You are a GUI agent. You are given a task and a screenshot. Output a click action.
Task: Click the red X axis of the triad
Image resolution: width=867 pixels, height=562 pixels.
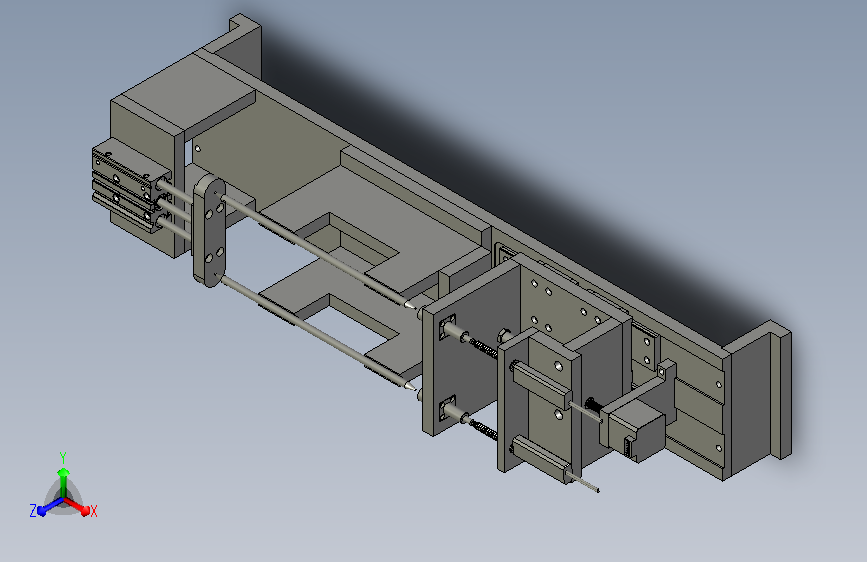point(77,506)
